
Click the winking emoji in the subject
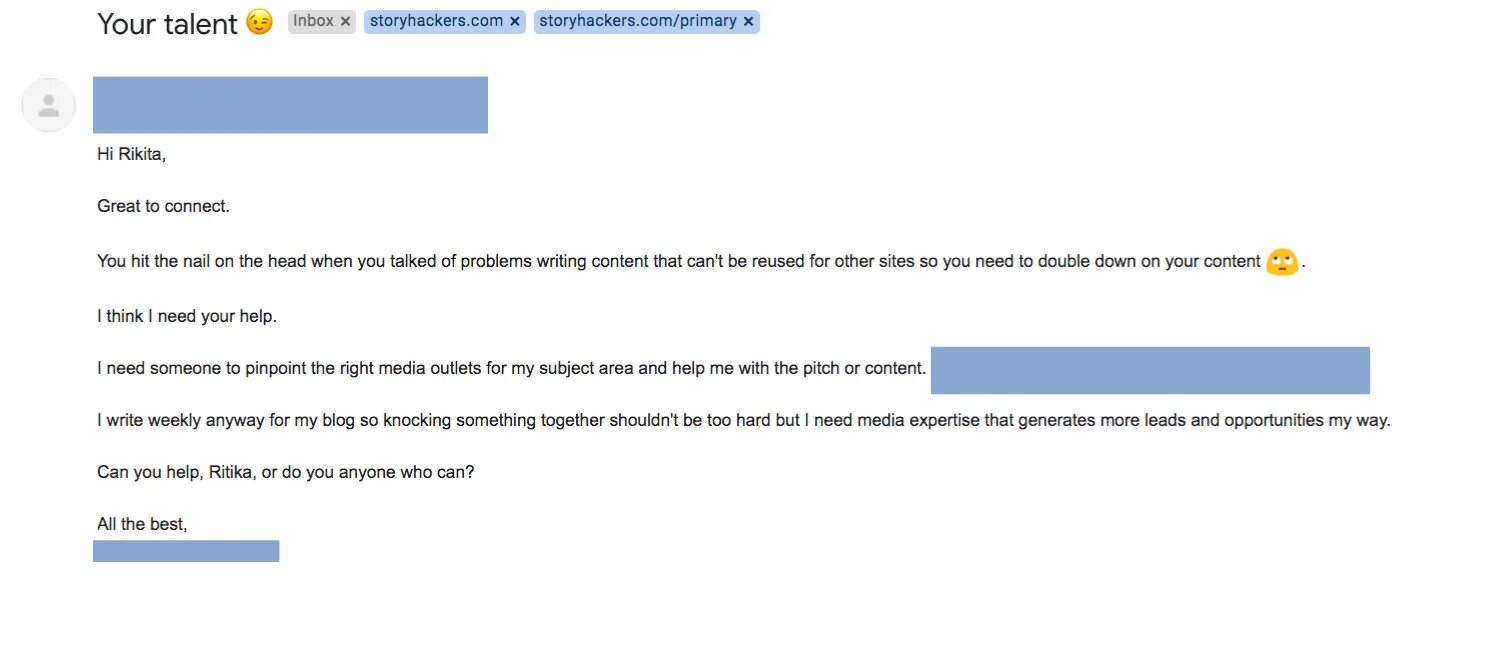(x=259, y=23)
